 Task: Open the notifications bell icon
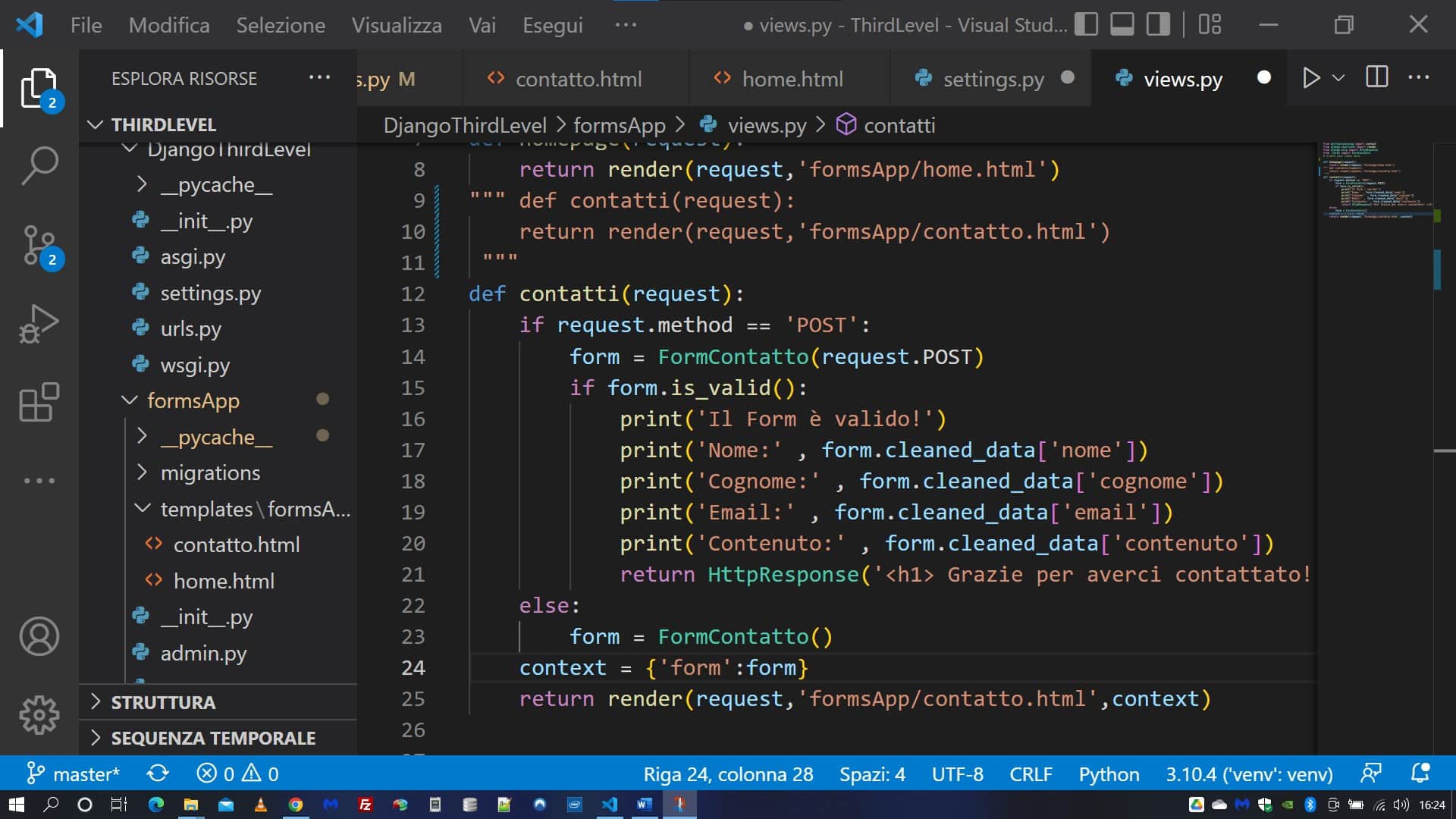(1420, 773)
